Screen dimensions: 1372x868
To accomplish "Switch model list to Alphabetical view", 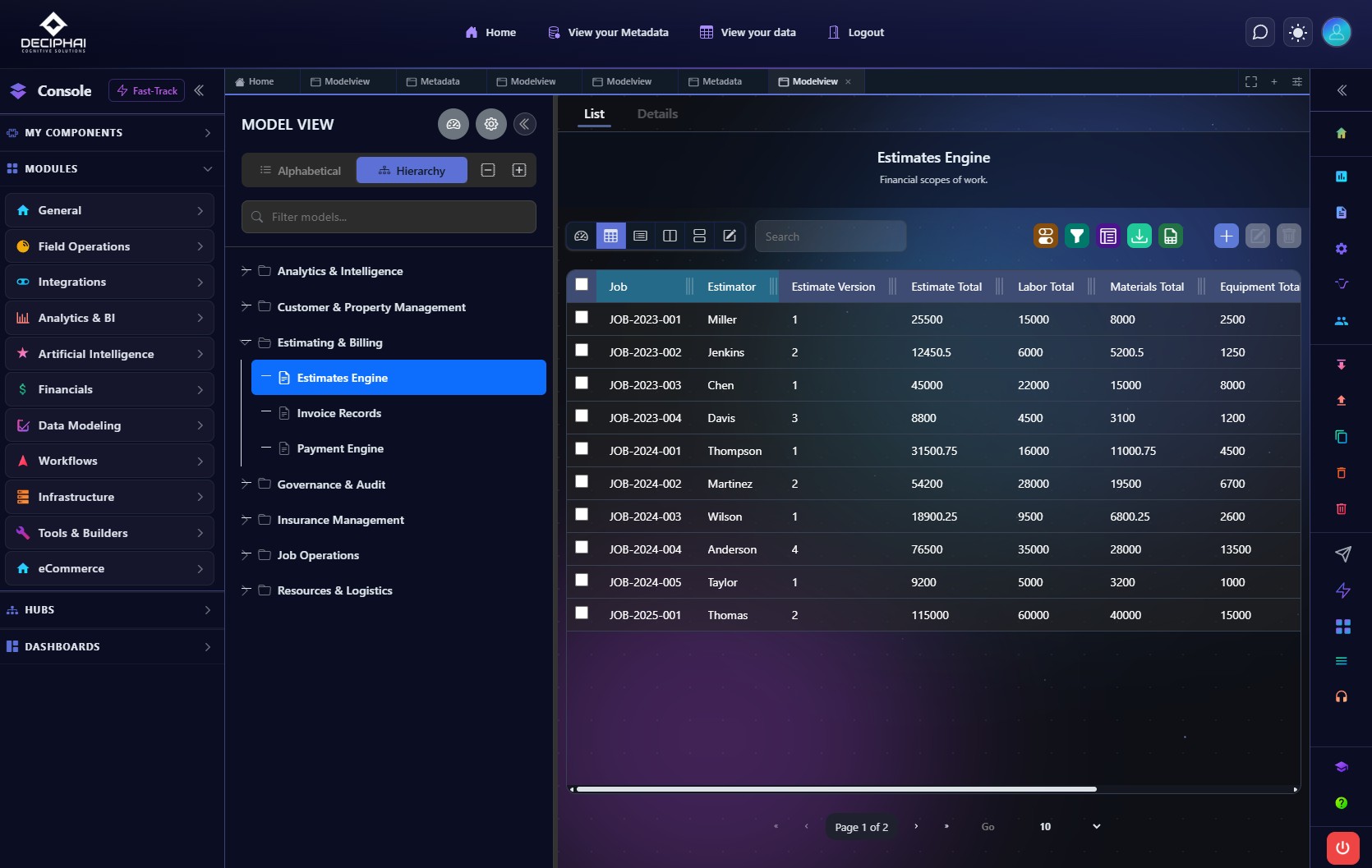I will click(x=301, y=170).
